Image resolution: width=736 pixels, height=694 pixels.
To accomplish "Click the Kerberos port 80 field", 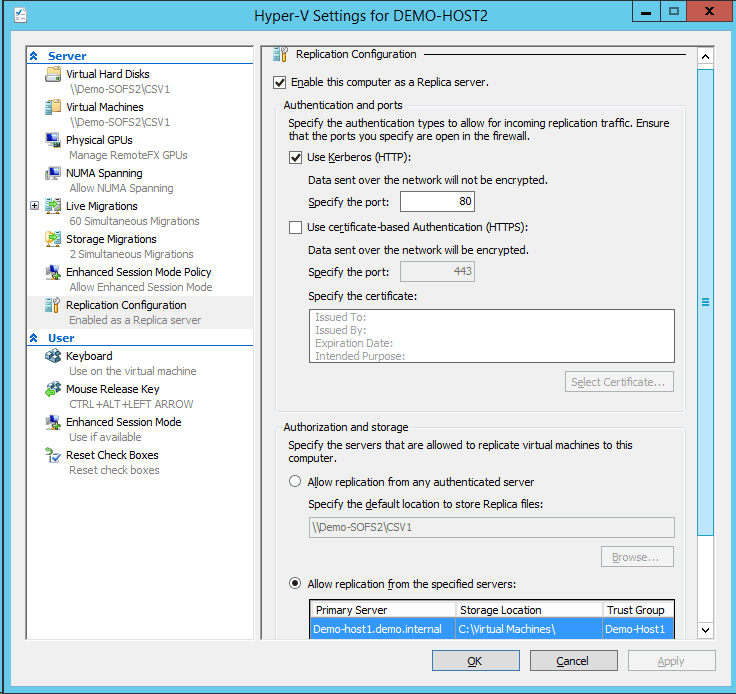I will pos(437,201).
